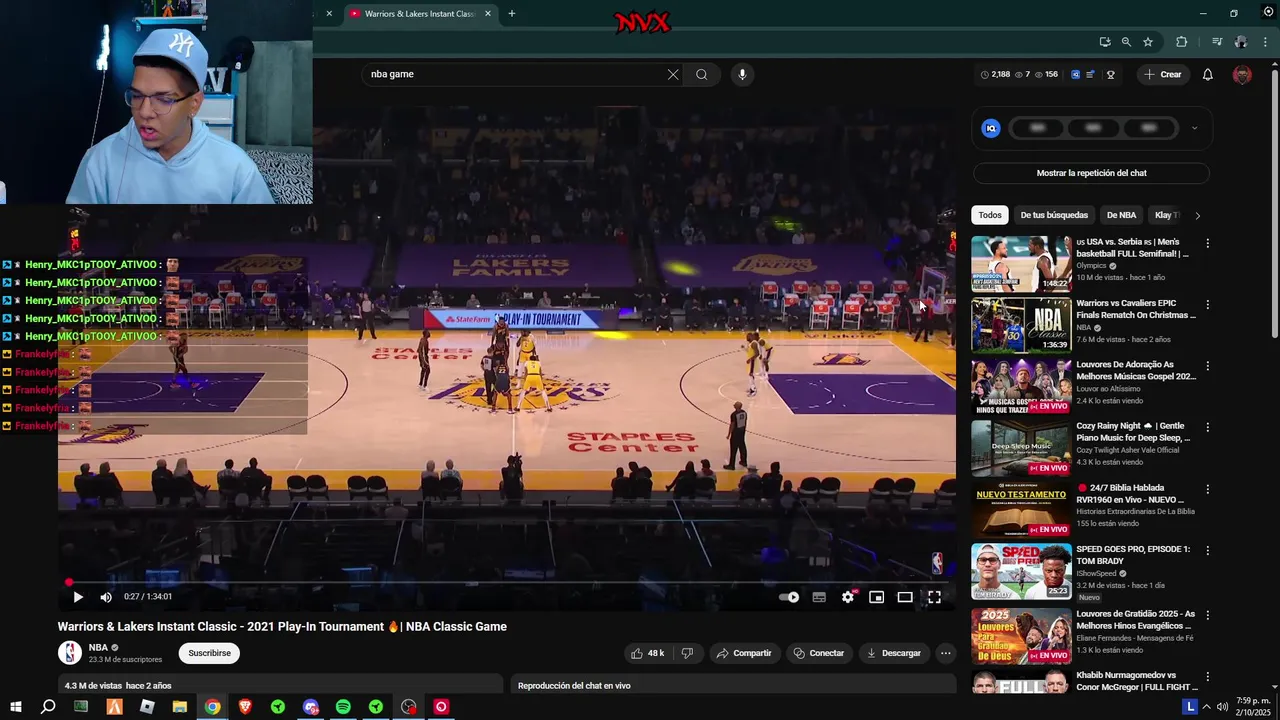Seek along the red video progress bar
This screenshot has height=720, width=1280.
click(507, 582)
